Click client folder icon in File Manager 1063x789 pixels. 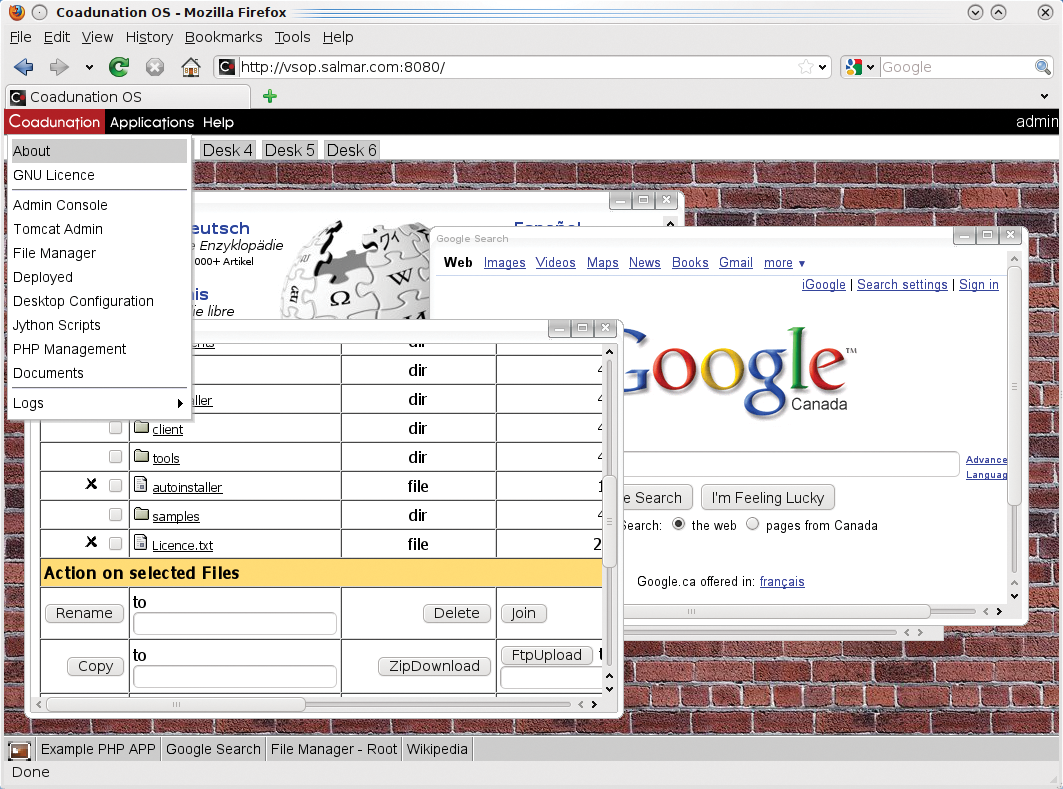pyautogui.click(x=141, y=427)
